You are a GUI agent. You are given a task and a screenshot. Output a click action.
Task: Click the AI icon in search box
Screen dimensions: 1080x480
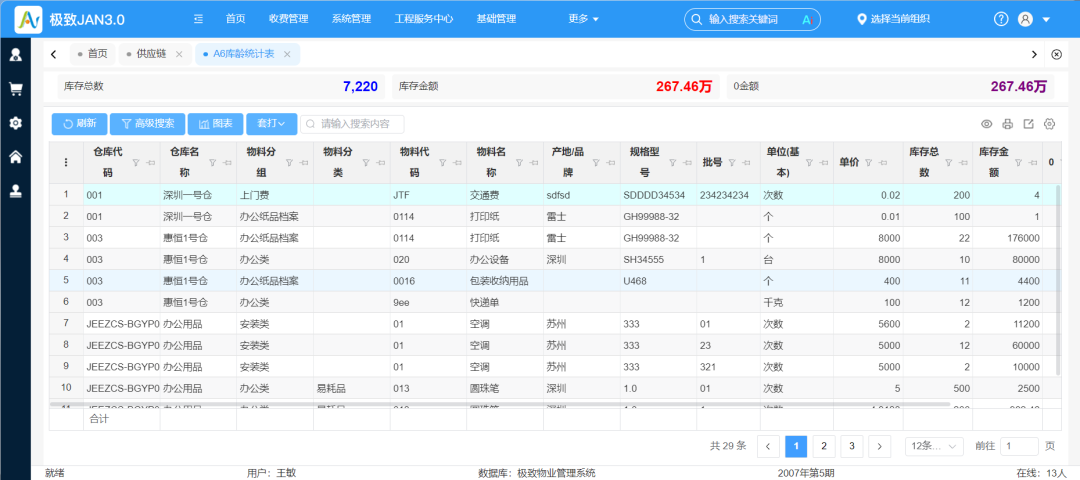(x=808, y=19)
